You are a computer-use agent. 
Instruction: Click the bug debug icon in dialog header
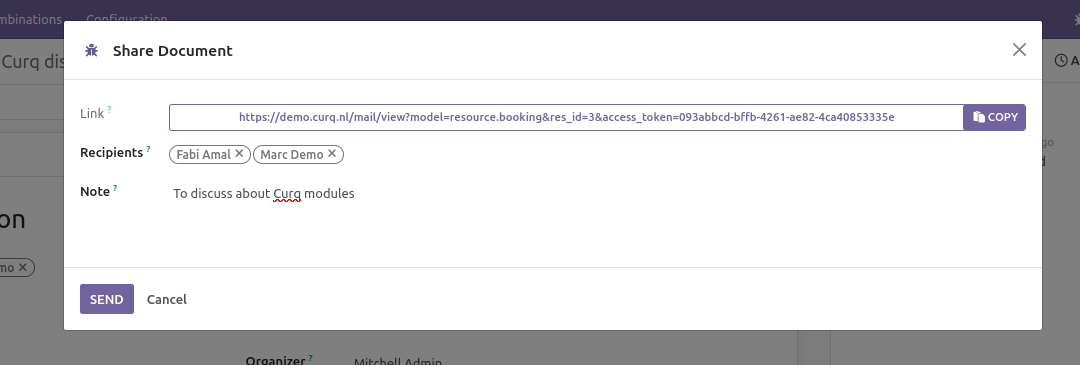pyautogui.click(x=92, y=50)
